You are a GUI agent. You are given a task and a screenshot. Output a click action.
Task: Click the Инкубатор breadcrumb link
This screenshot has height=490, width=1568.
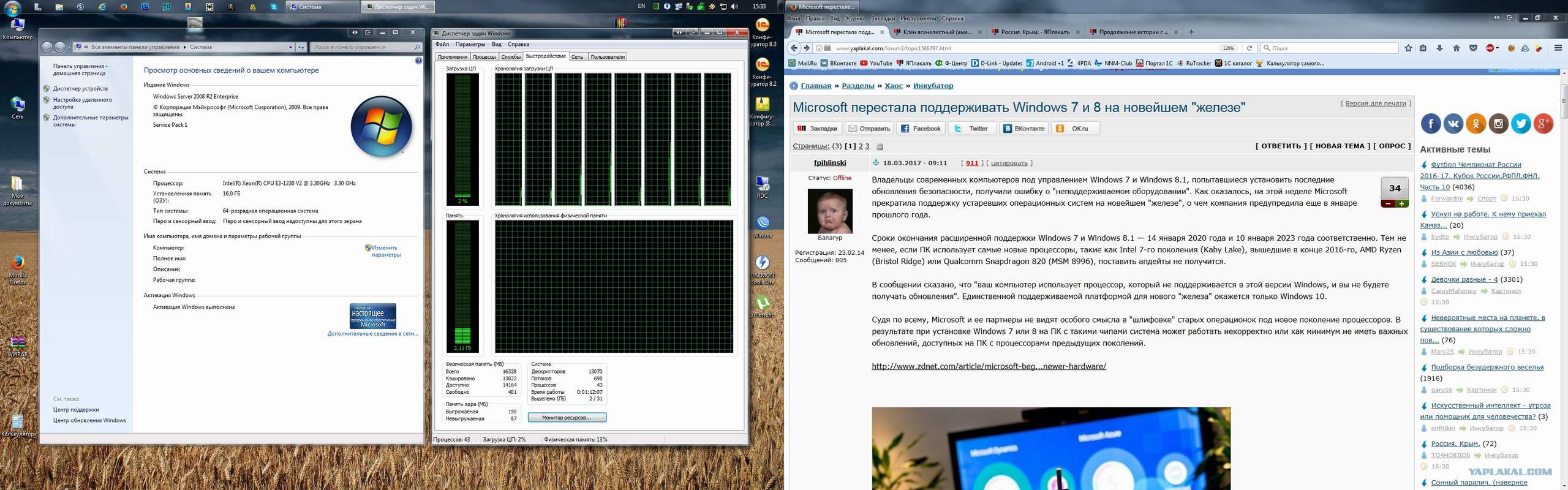[933, 86]
